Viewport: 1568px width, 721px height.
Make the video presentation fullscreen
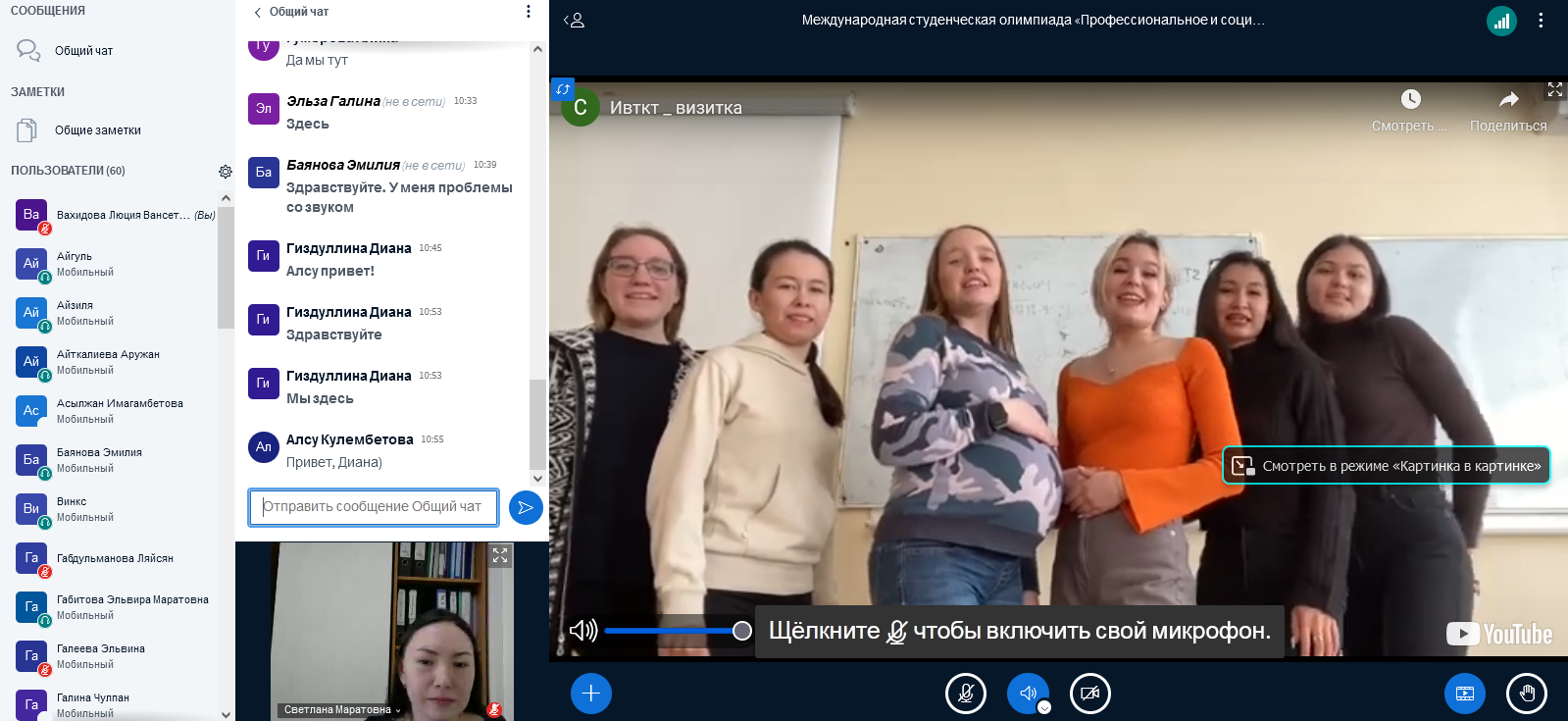coord(1554,89)
